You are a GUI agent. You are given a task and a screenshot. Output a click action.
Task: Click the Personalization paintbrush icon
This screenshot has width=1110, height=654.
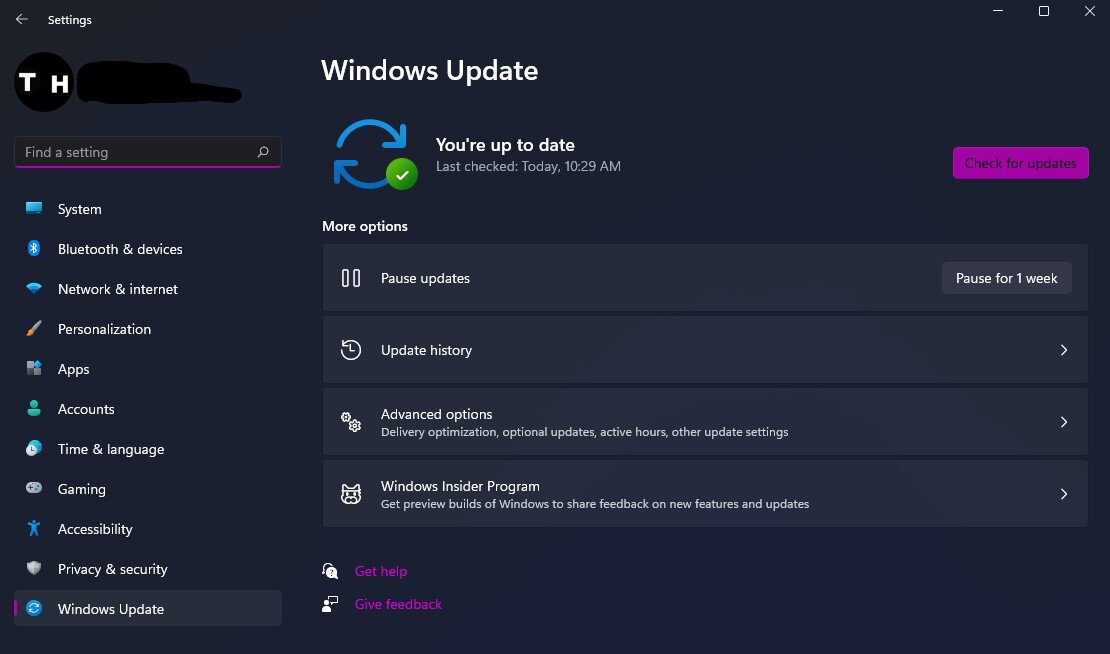[x=34, y=328]
